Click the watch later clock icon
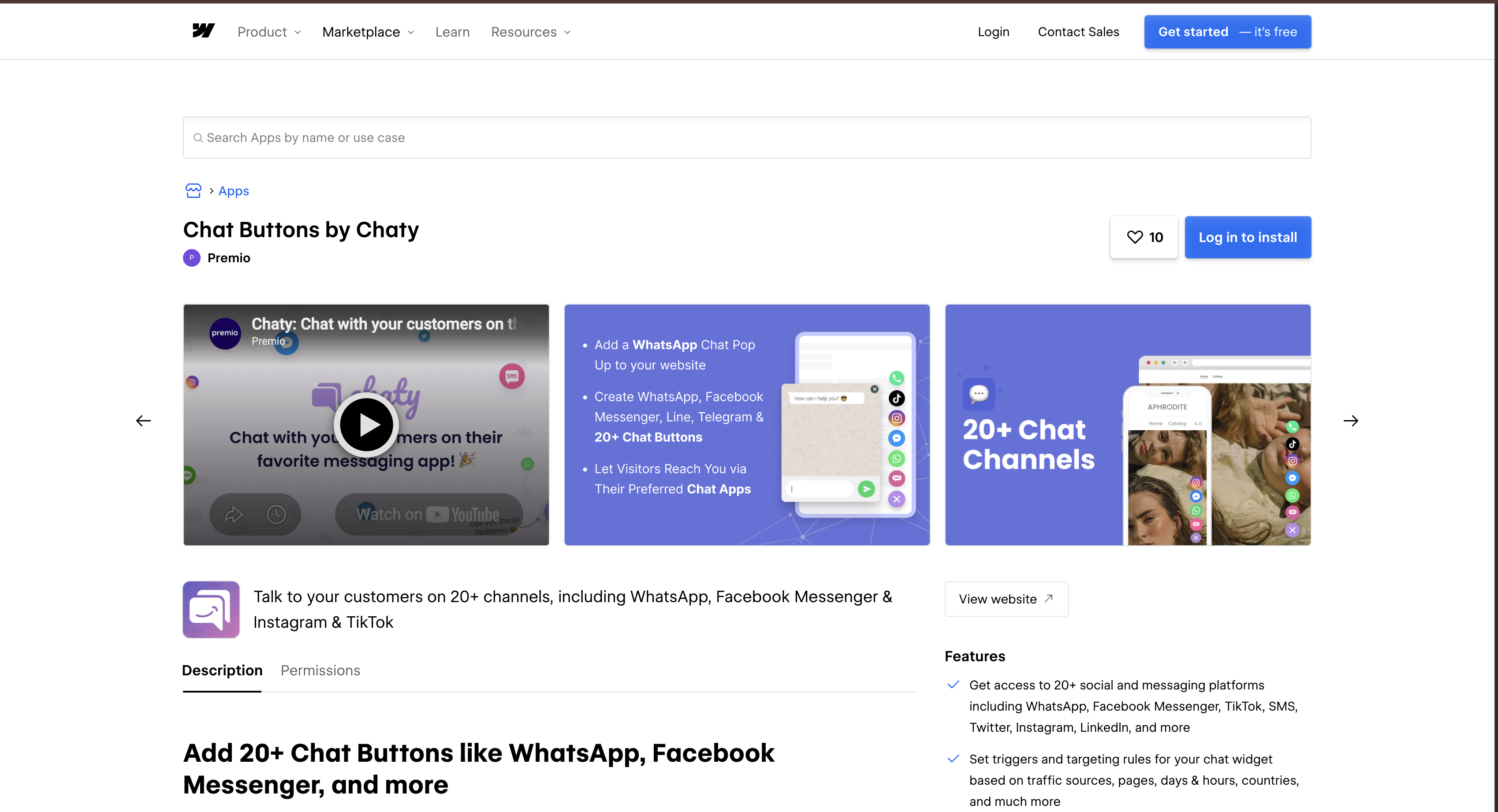 pyautogui.click(x=276, y=514)
